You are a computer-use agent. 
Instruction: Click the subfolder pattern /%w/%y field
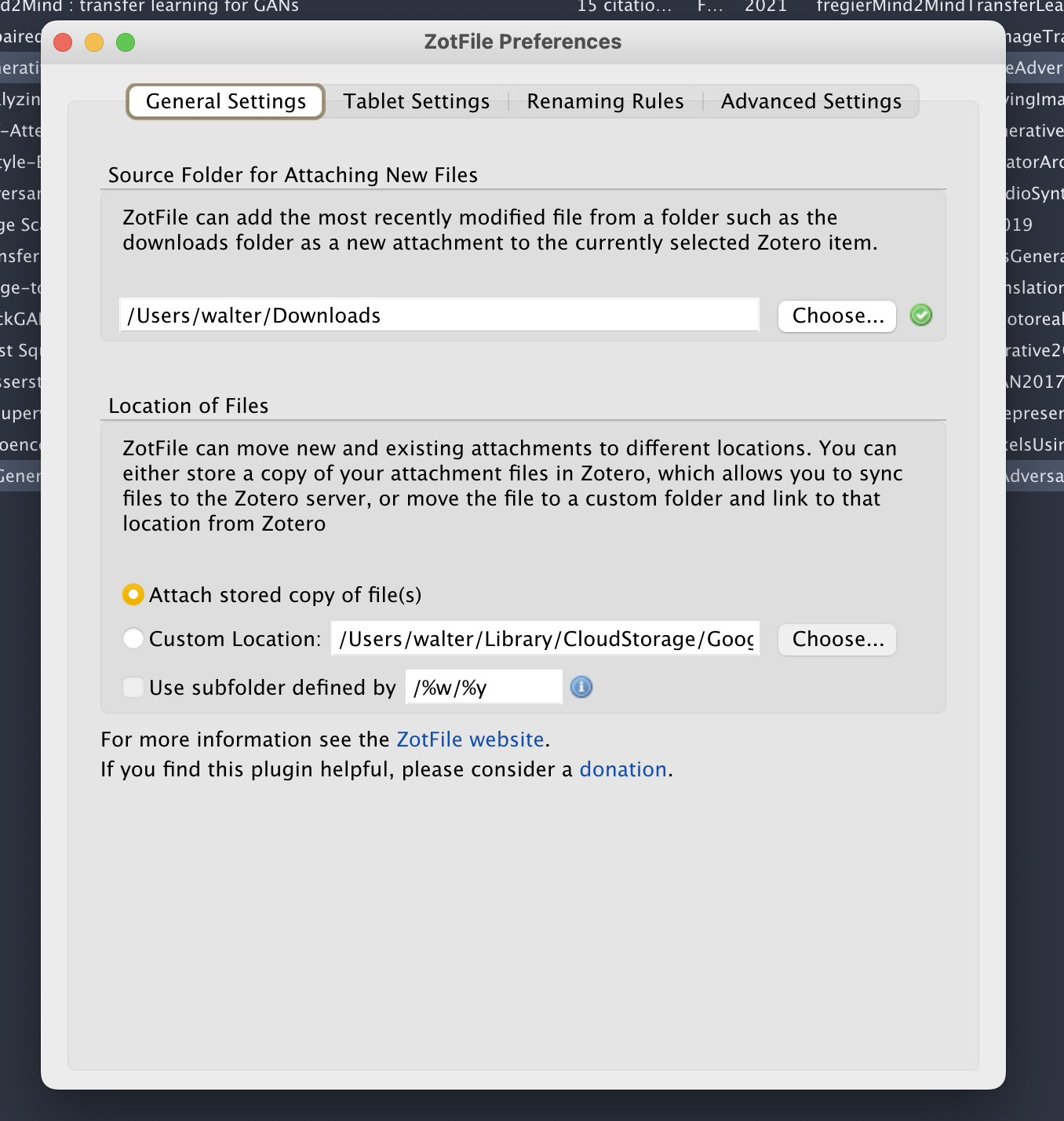[x=484, y=688]
